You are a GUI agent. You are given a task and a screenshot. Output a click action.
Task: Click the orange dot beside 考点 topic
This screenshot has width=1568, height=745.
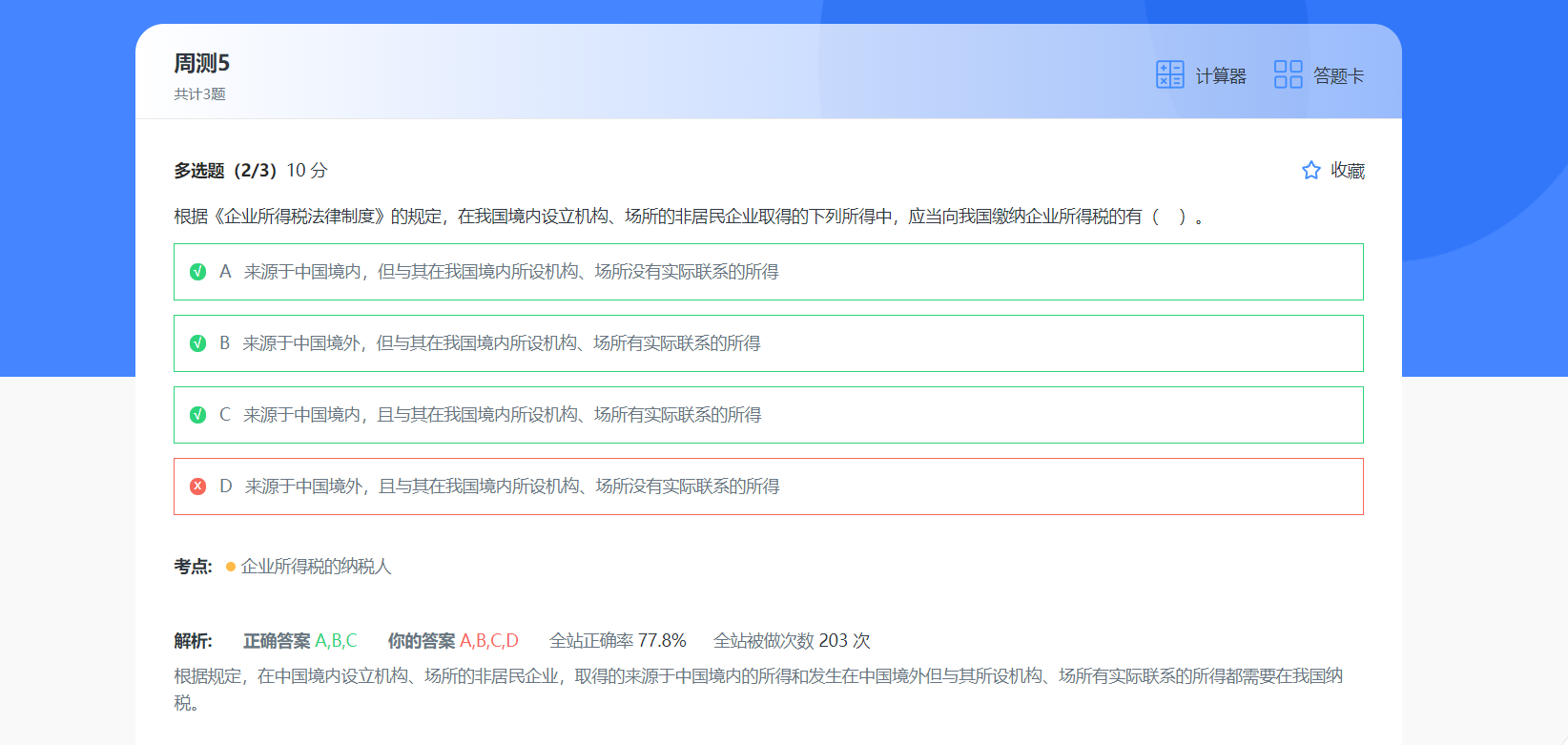pos(231,567)
